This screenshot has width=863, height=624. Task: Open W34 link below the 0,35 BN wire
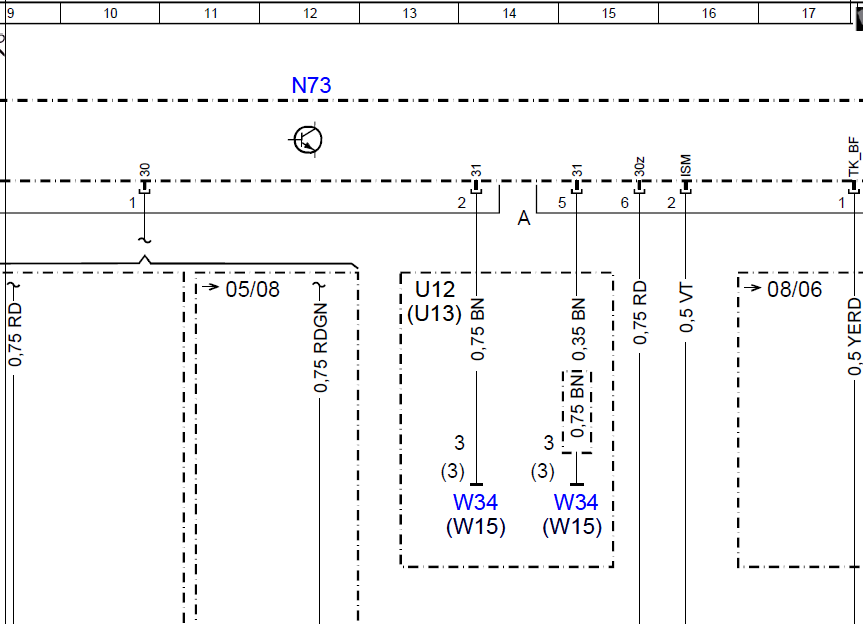576,502
